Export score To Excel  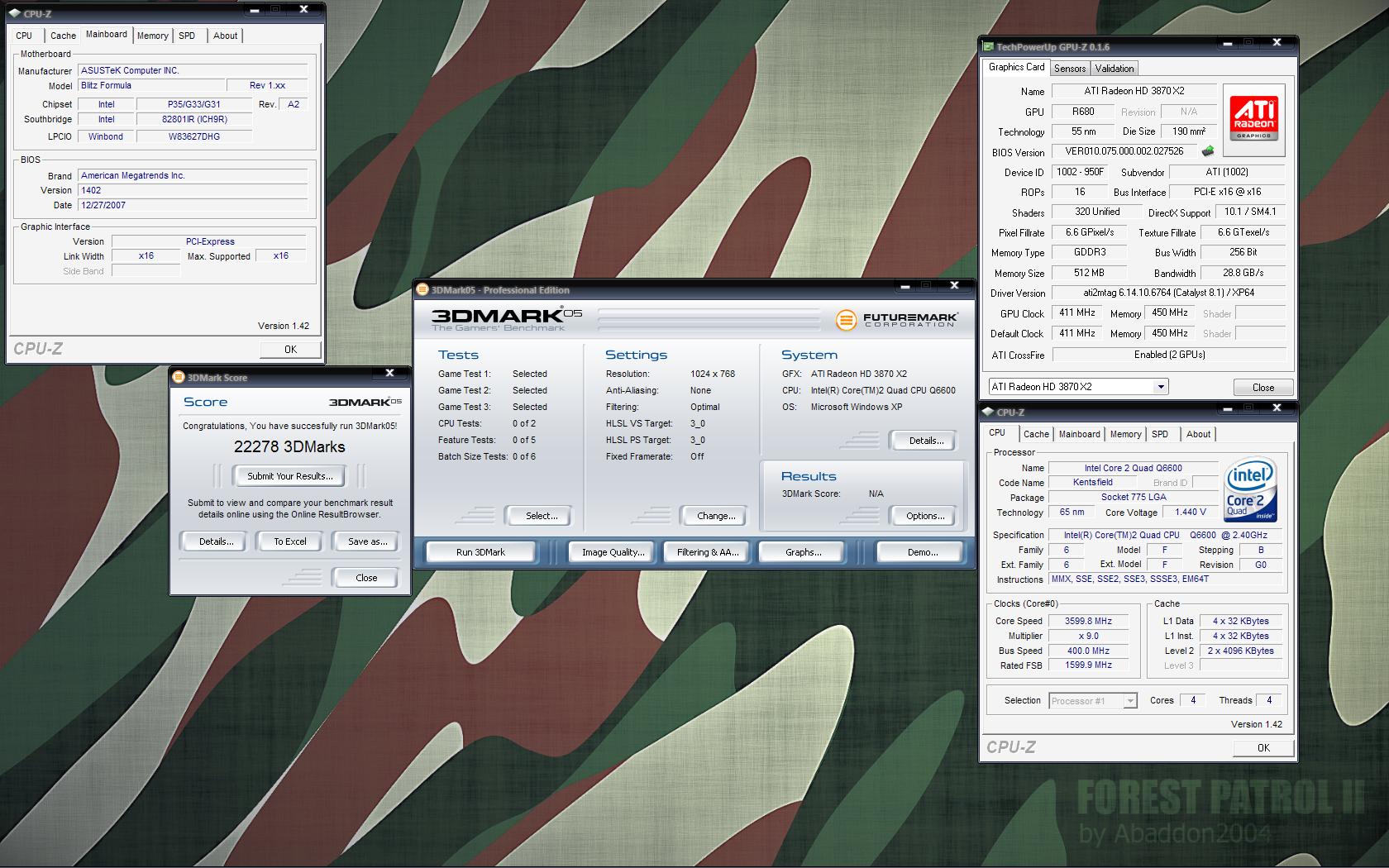[290, 541]
